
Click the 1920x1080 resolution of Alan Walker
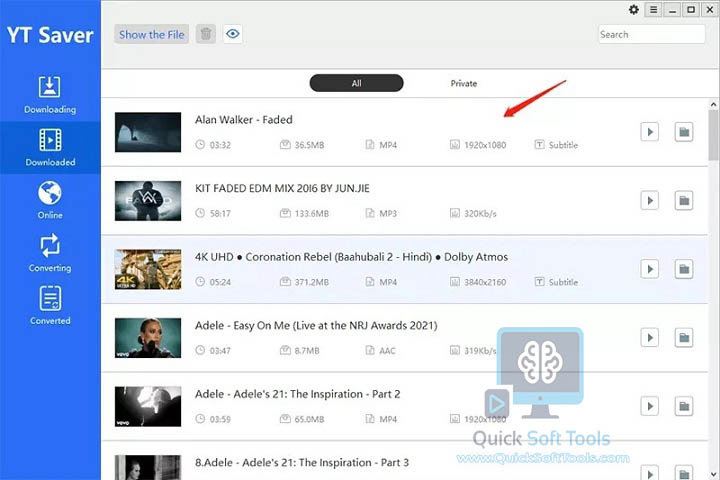click(x=485, y=145)
